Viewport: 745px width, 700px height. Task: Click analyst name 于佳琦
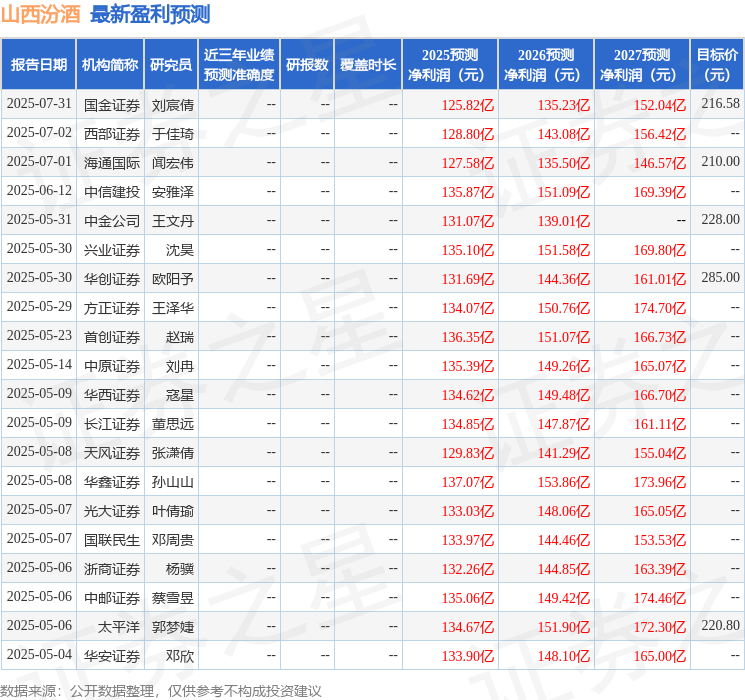[x=172, y=134]
